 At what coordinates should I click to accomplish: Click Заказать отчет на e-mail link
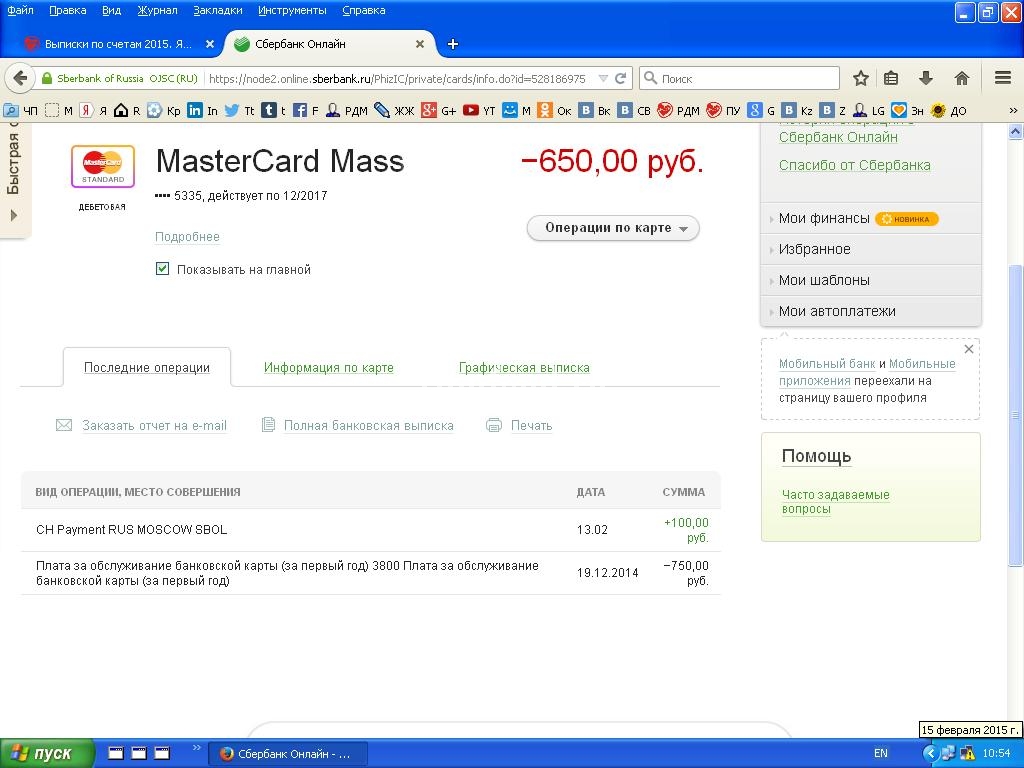point(154,426)
